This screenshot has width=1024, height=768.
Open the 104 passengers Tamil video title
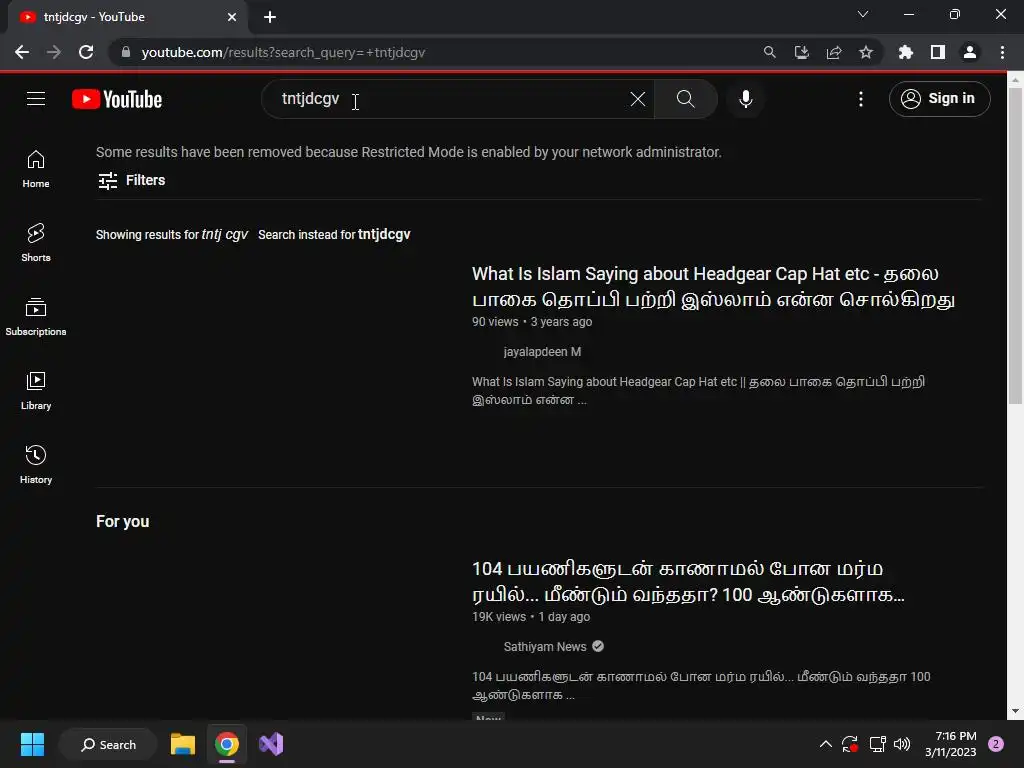click(688, 582)
